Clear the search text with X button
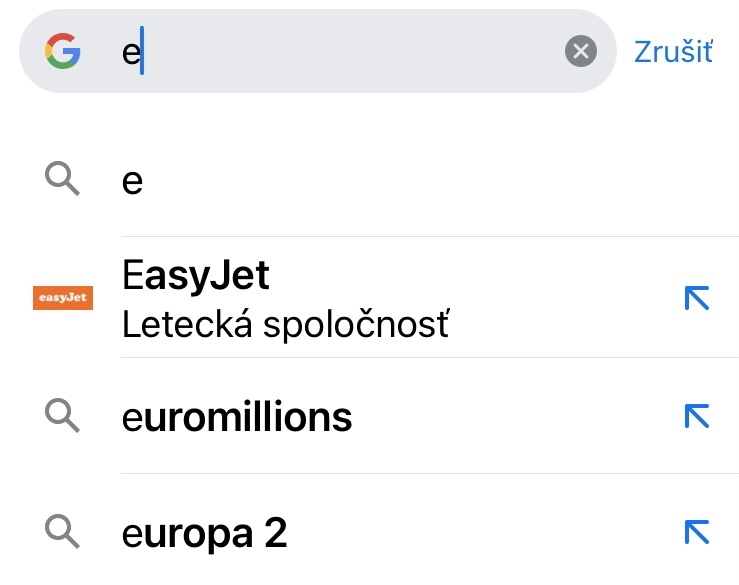This screenshot has width=739, height=585. click(x=580, y=51)
